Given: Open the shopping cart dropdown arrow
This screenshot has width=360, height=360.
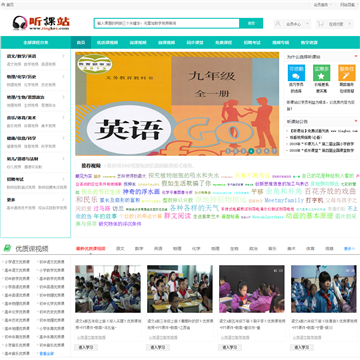Looking at the screenshot, I should 349,24.
